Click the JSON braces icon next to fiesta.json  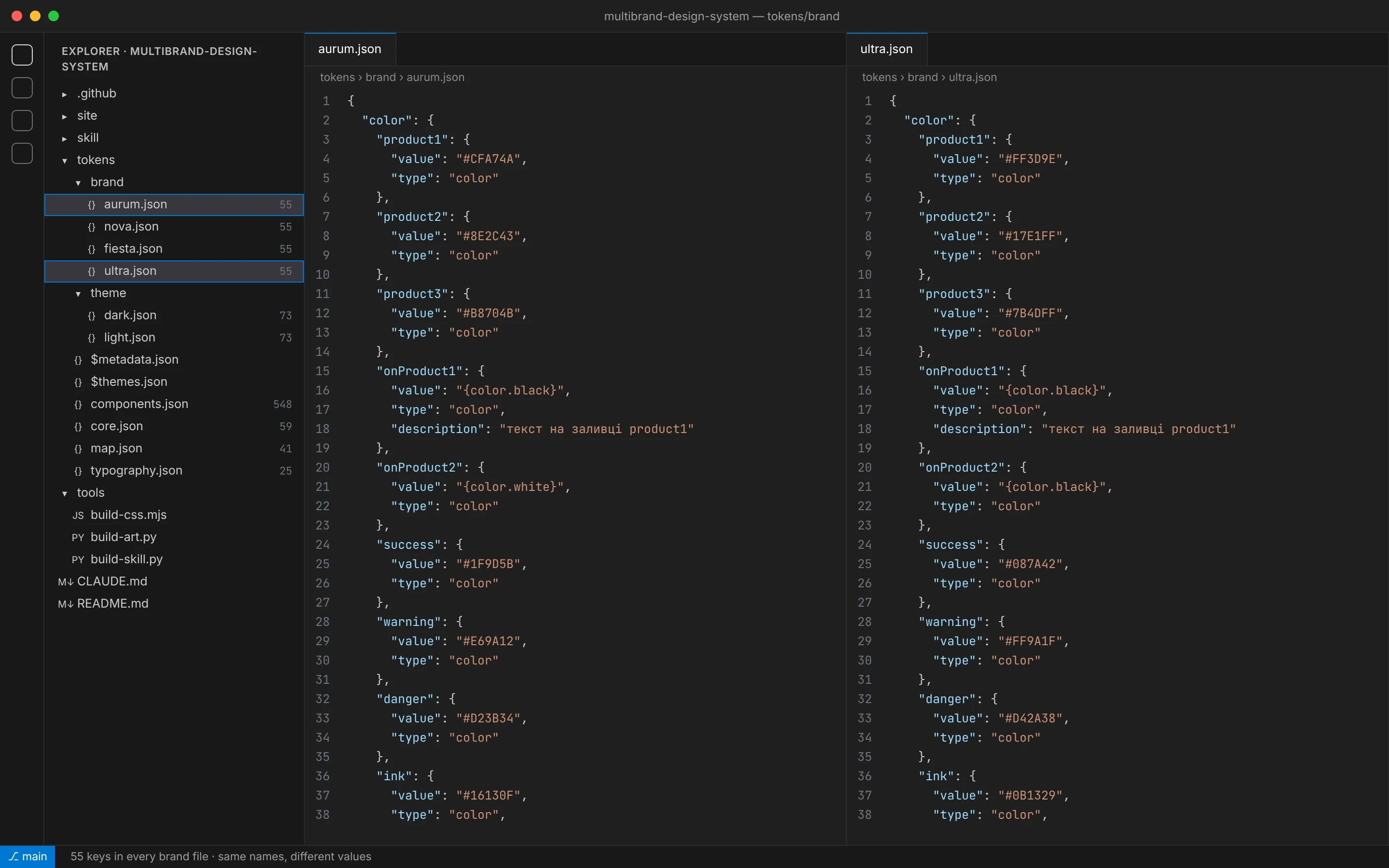[x=91, y=249]
